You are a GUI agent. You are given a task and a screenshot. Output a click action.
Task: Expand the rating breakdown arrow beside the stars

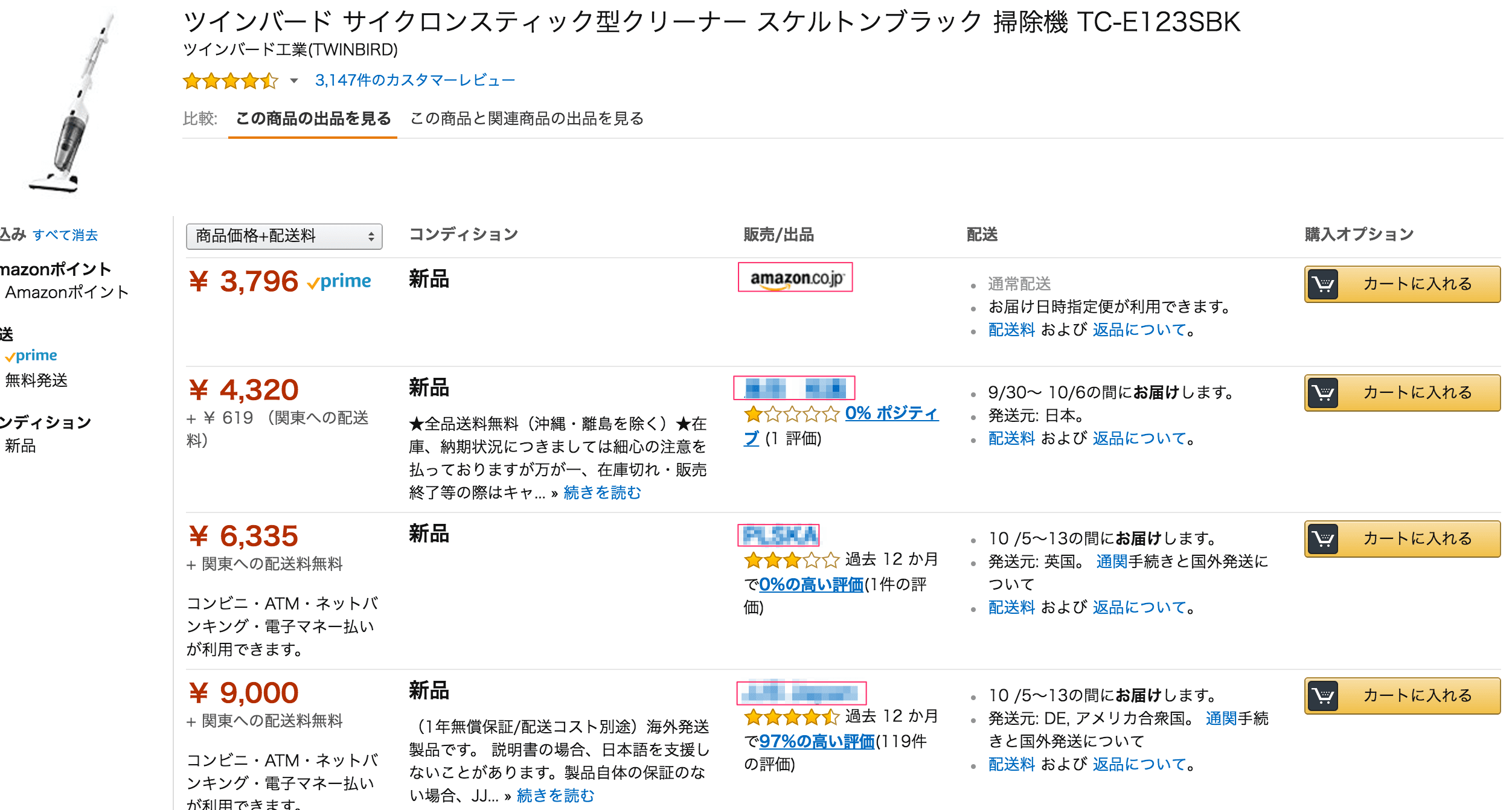[294, 81]
